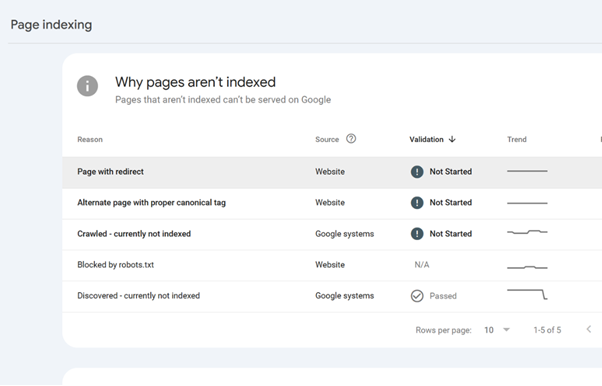The image size is (602, 386).
Task: Click N/A validation in Blocked by robots.txt row
Action: coord(422,265)
